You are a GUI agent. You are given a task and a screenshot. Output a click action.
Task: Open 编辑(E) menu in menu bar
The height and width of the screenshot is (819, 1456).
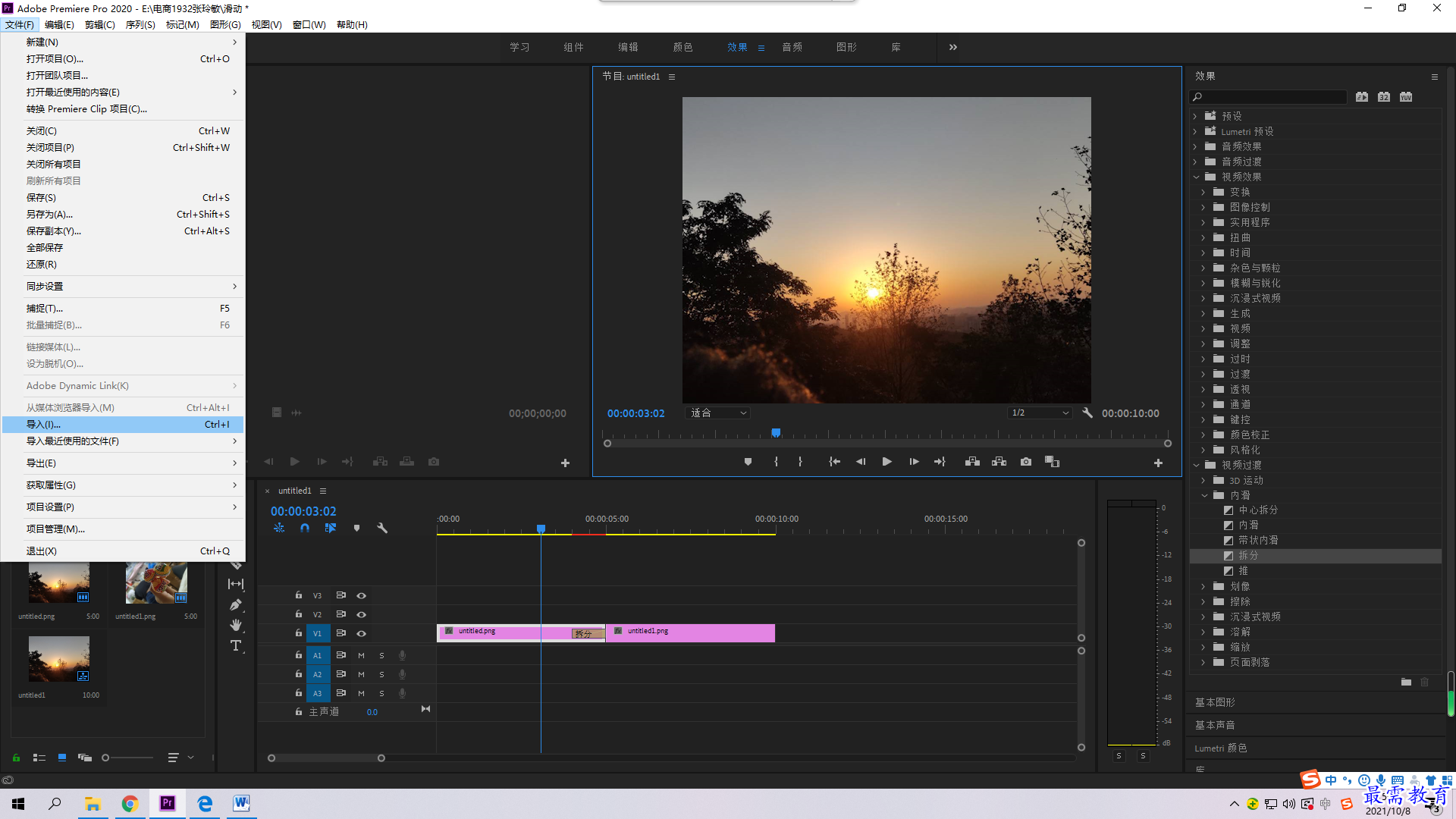[59, 25]
